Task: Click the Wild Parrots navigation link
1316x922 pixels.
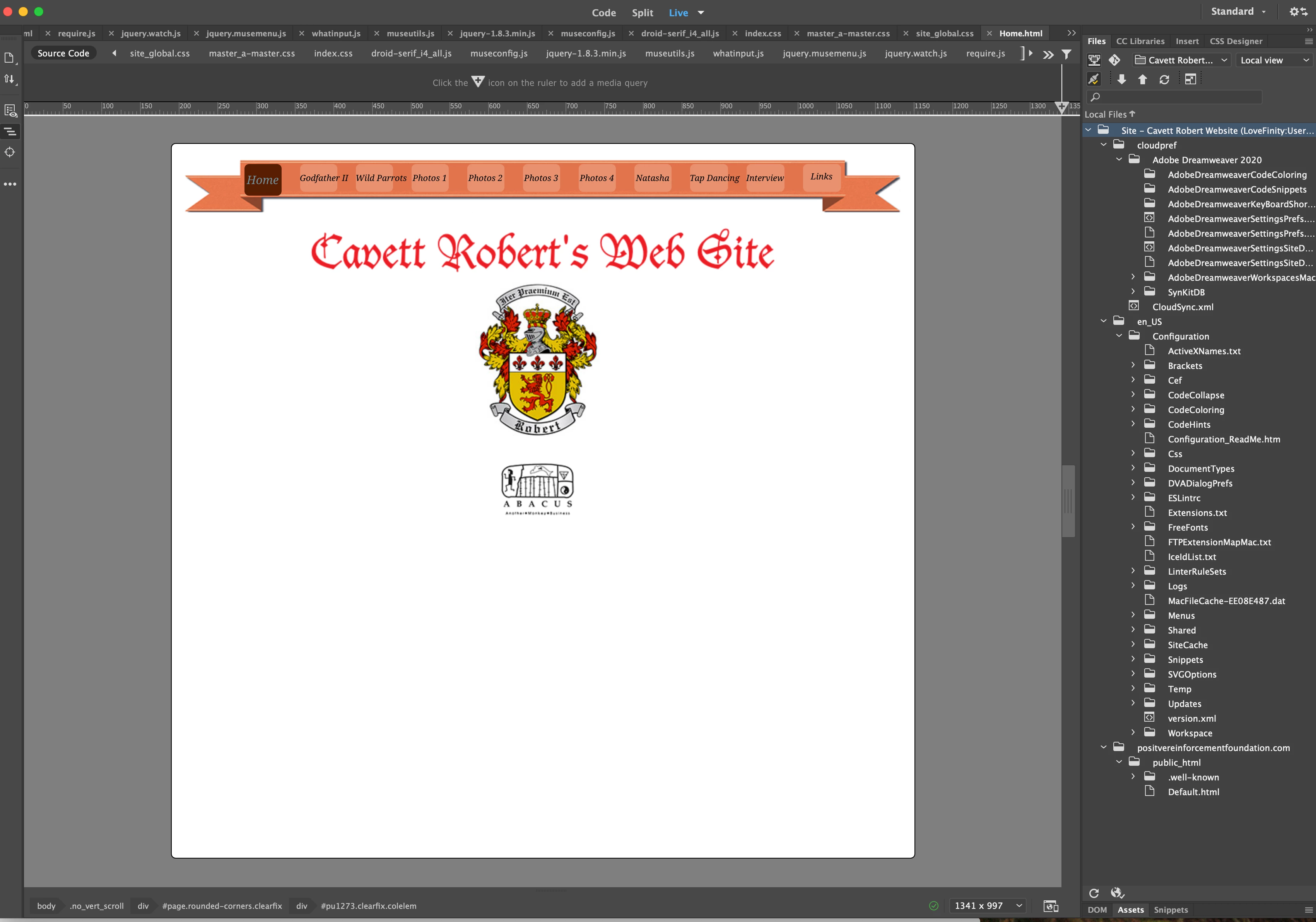Action: pos(381,178)
